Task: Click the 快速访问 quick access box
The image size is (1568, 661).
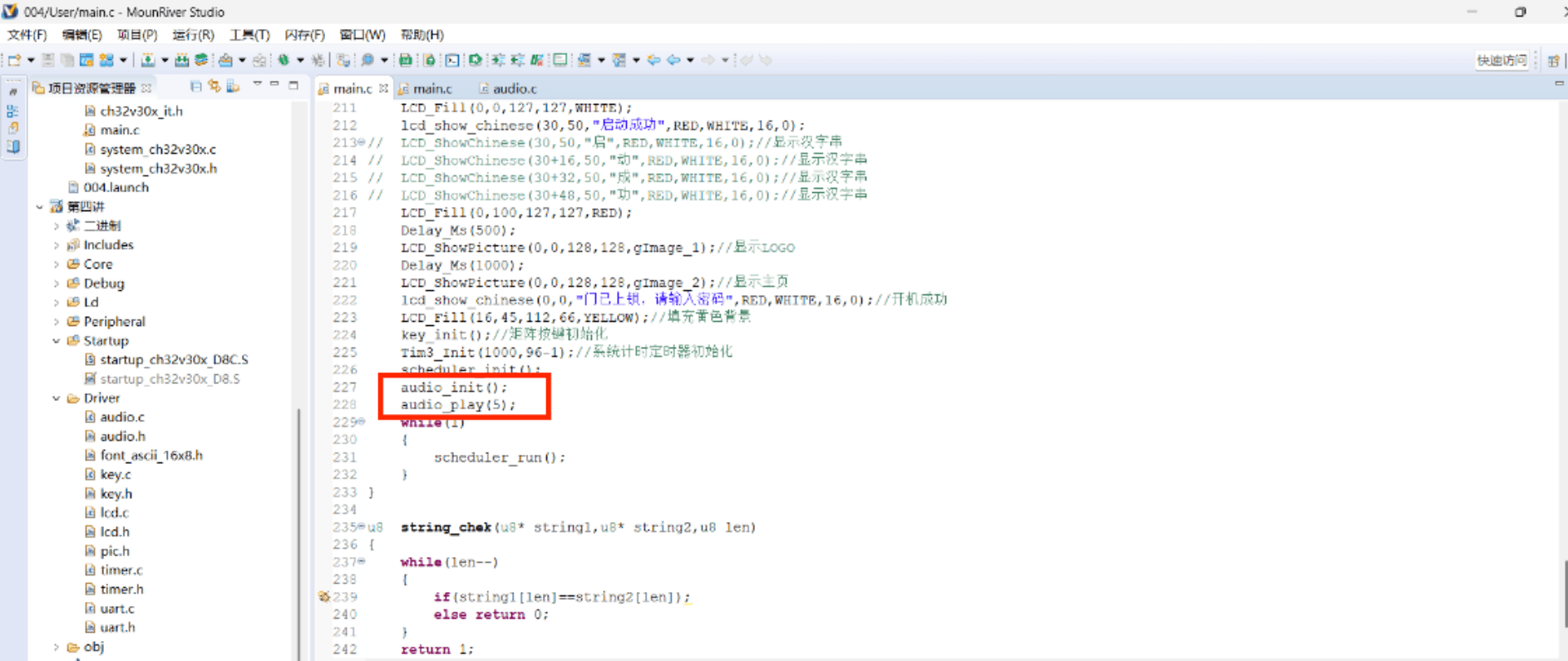Action: click(1501, 60)
